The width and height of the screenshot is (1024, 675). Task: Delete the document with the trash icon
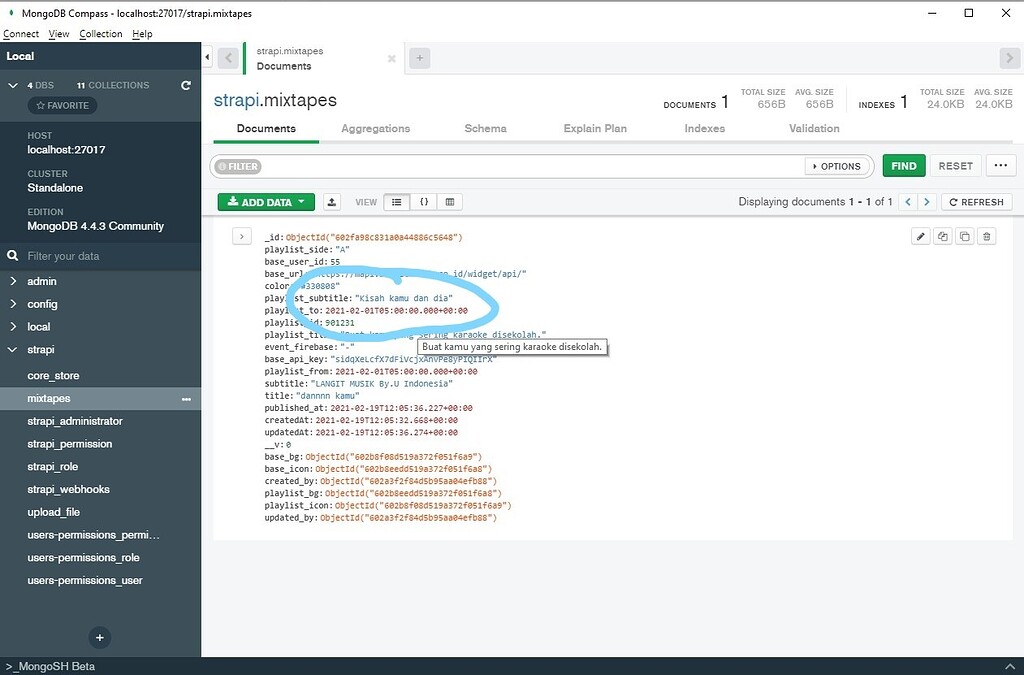pyautogui.click(x=986, y=236)
